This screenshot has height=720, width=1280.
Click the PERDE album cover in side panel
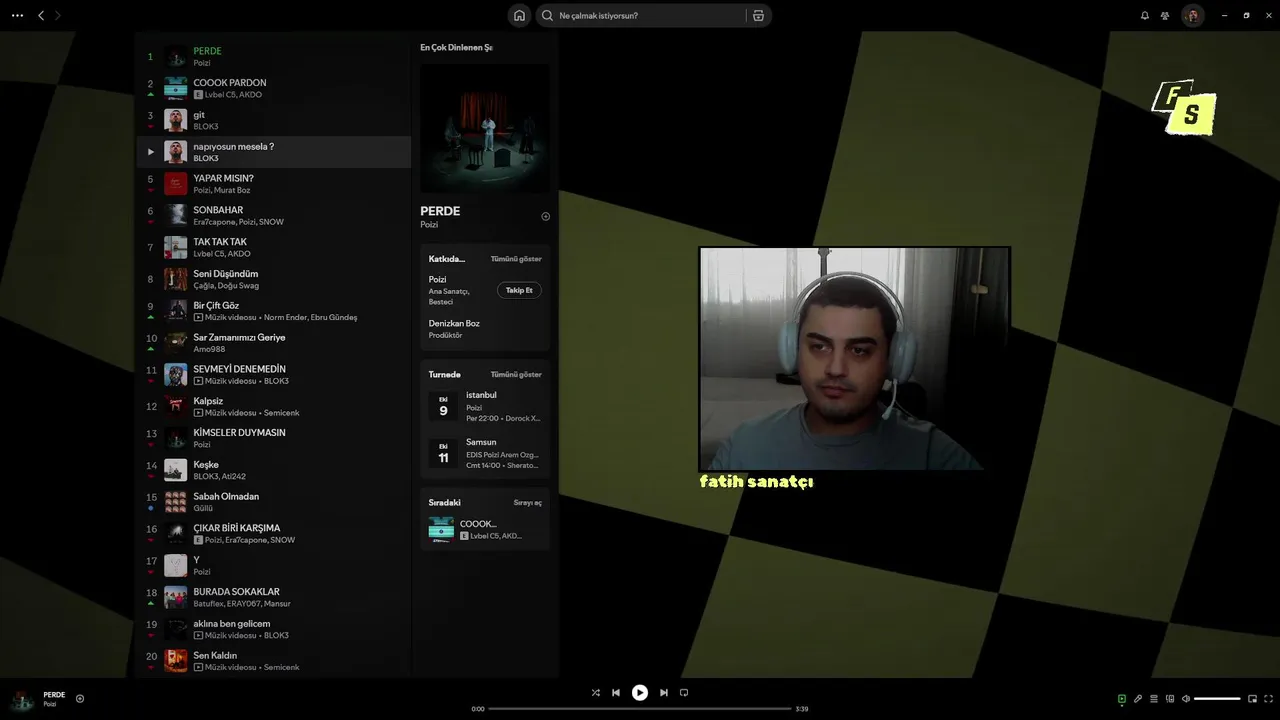coord(485,129)
